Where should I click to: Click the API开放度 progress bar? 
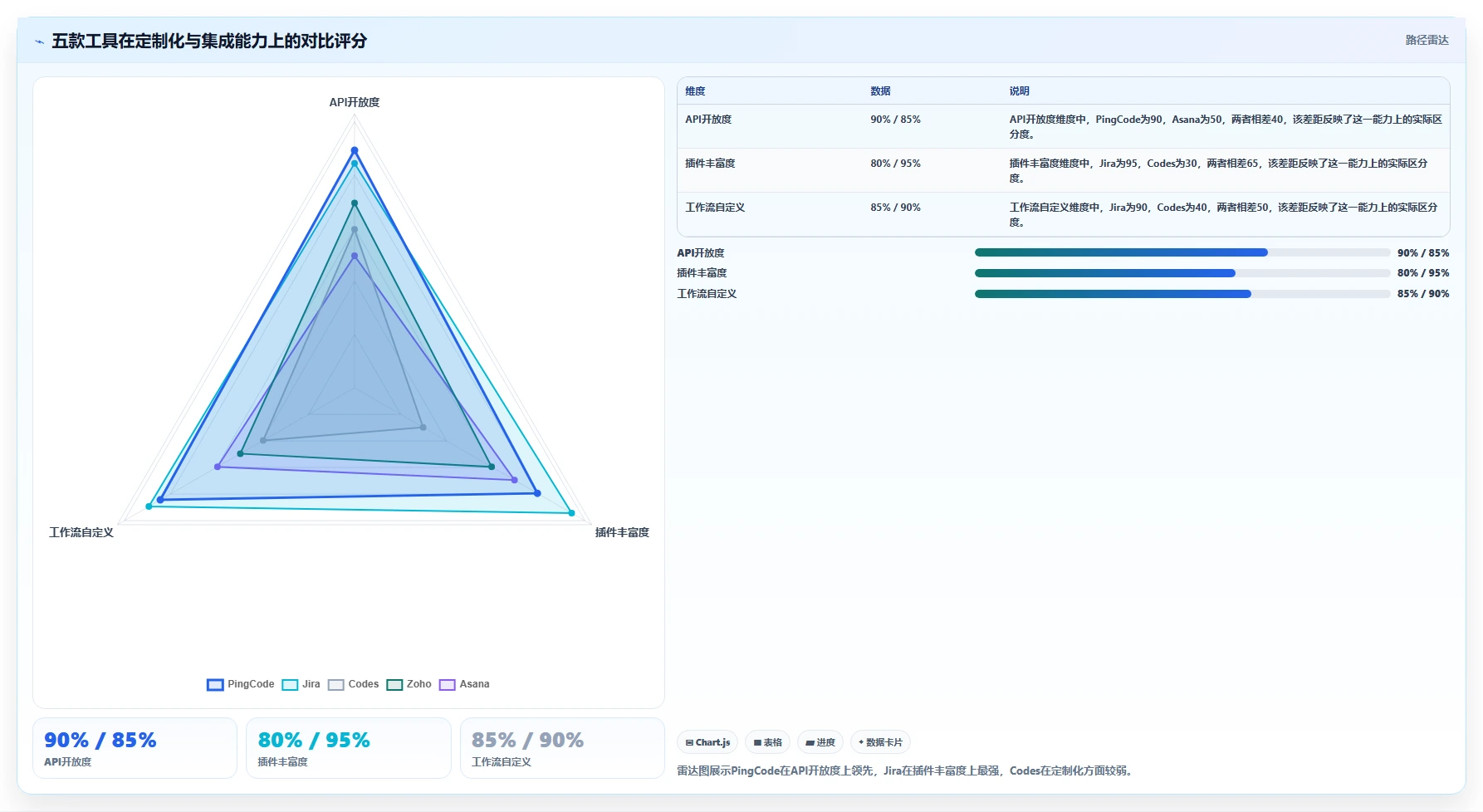click(1182, 252)
